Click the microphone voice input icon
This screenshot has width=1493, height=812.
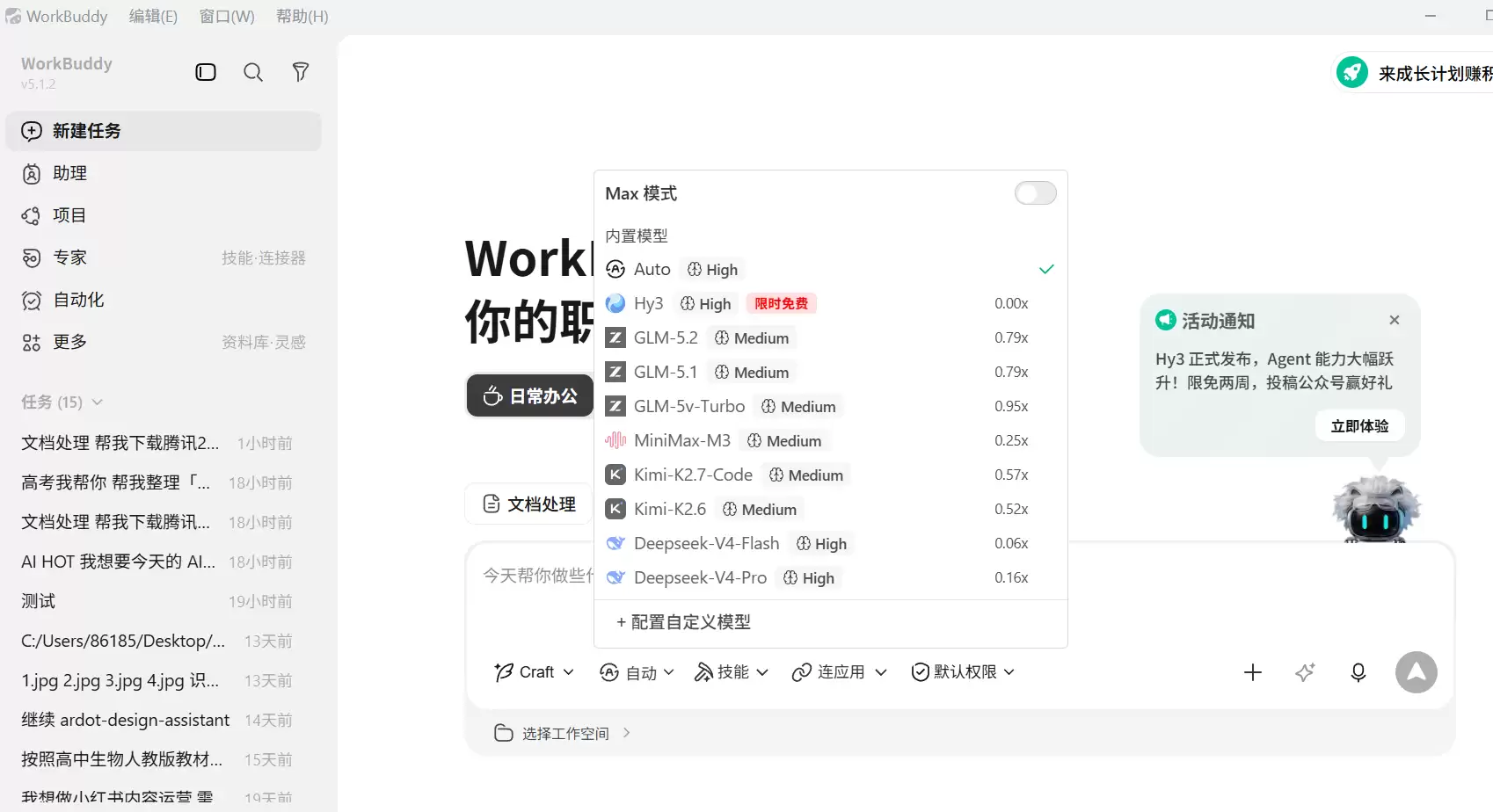[x=1358, y=672]
